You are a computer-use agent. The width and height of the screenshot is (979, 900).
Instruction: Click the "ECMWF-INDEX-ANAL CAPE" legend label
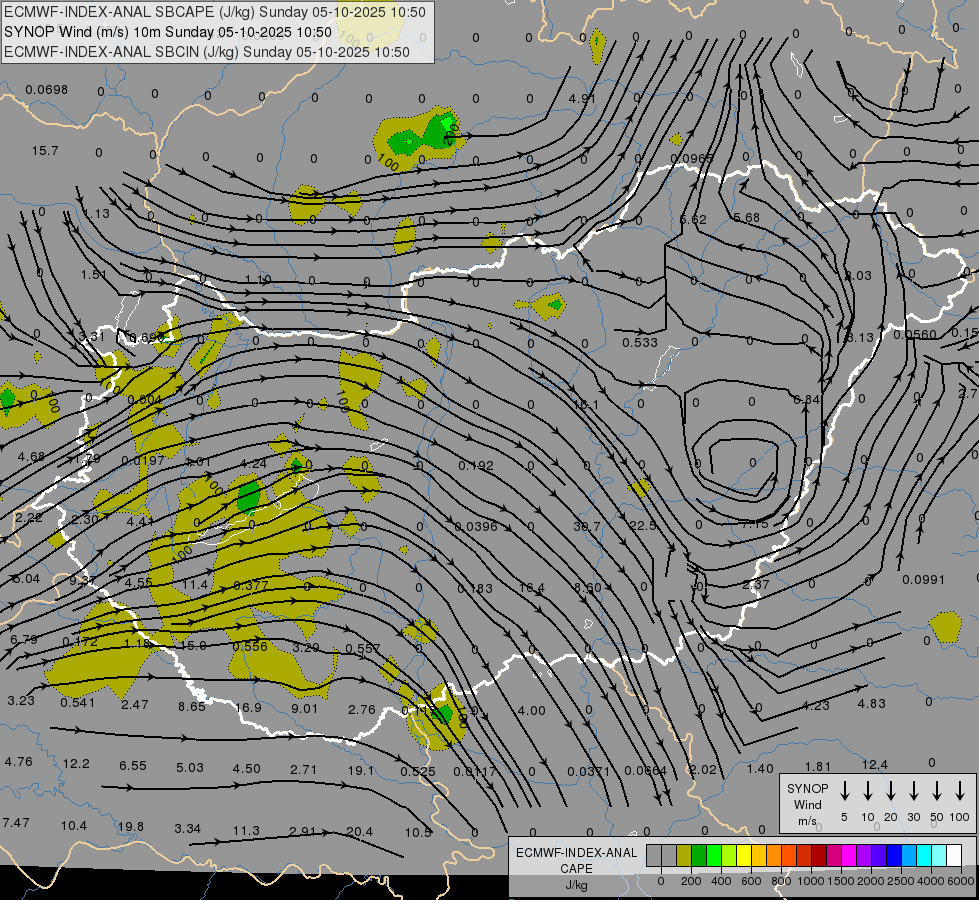[576, 860]
